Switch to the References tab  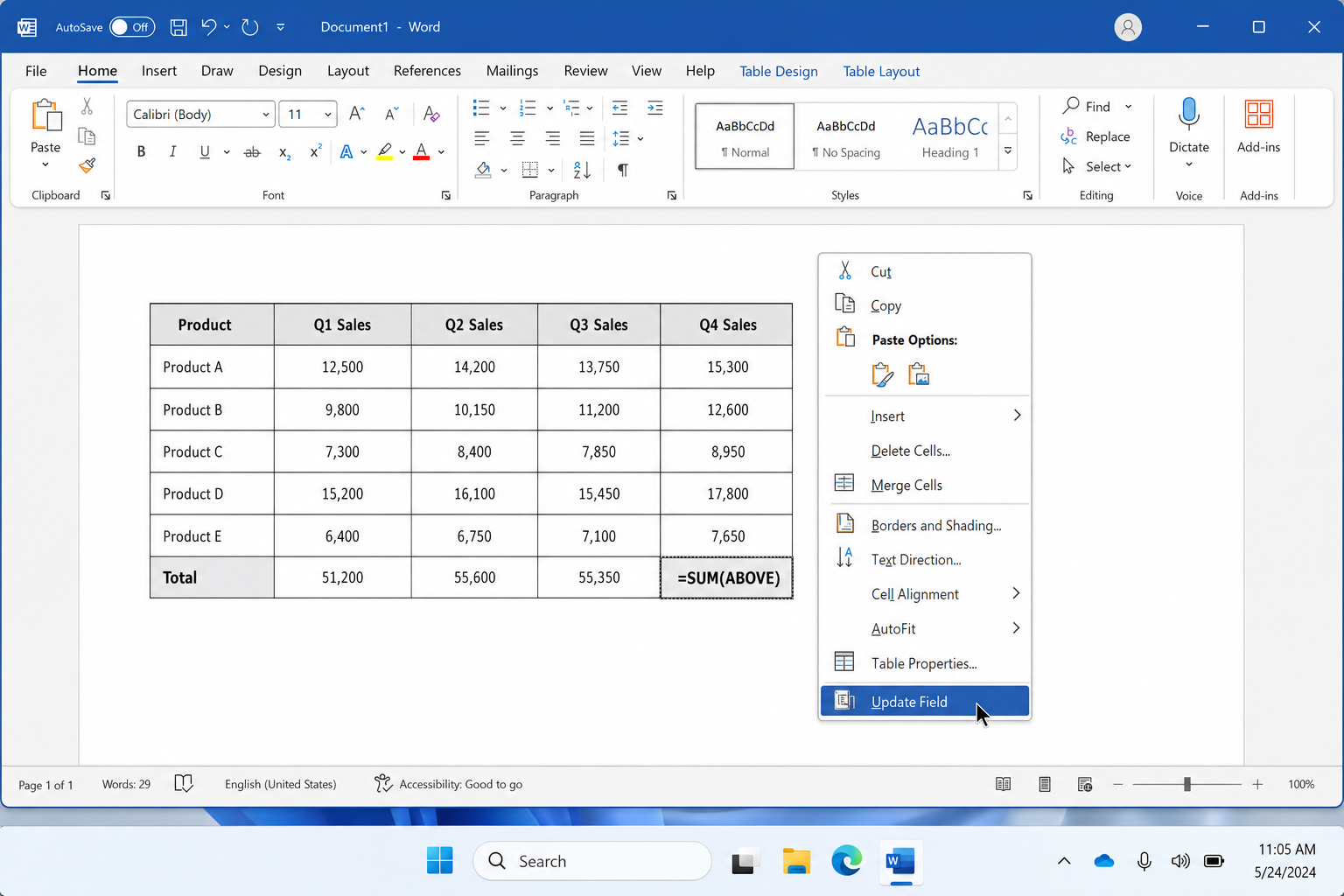point(427,71)
